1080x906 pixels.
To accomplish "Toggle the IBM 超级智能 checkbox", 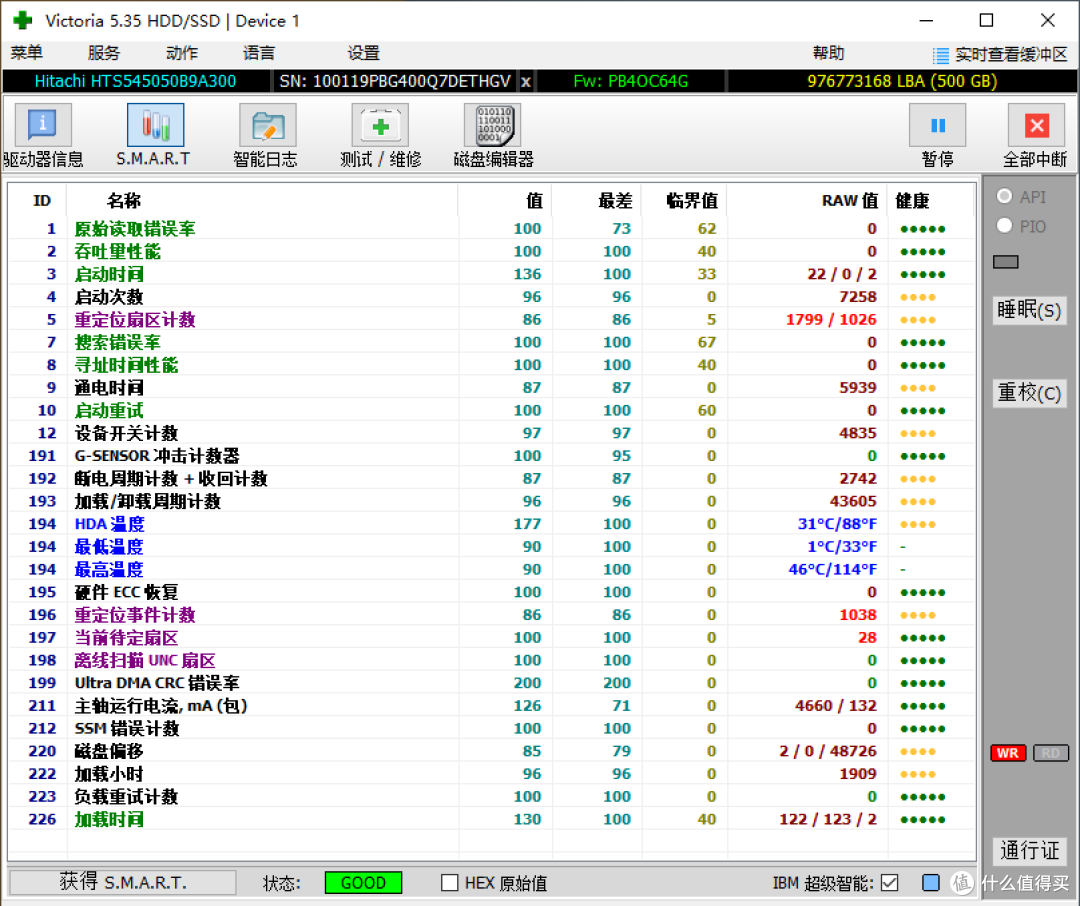I will [889, 883].
